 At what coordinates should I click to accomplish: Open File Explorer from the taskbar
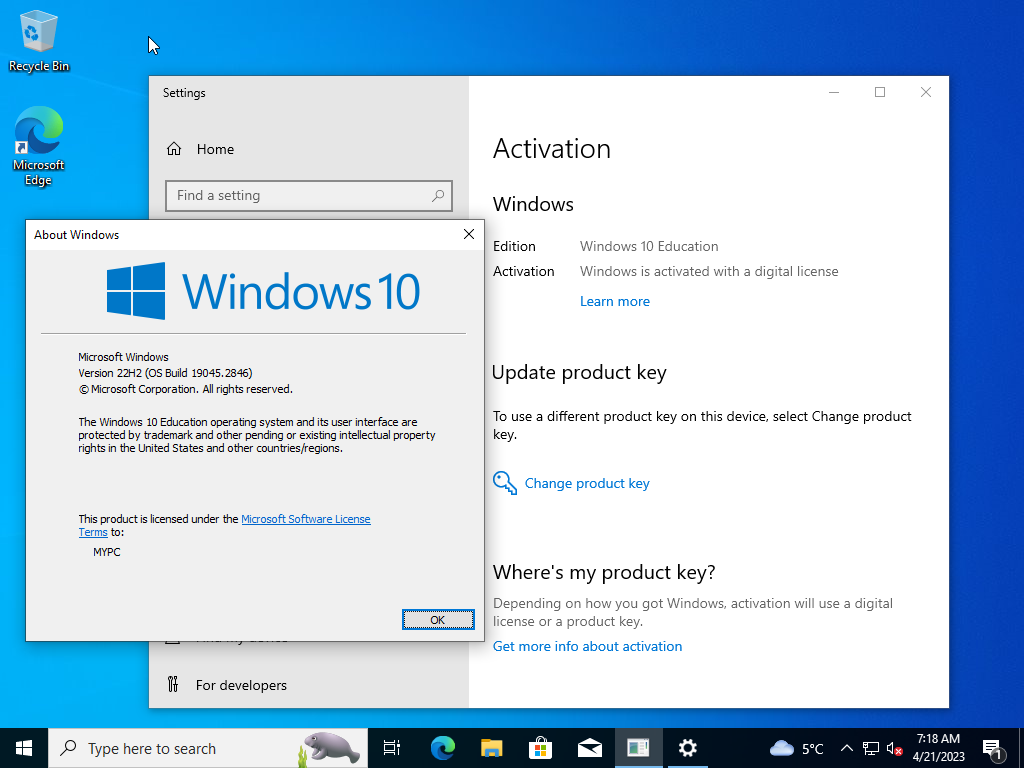point(492,748)
